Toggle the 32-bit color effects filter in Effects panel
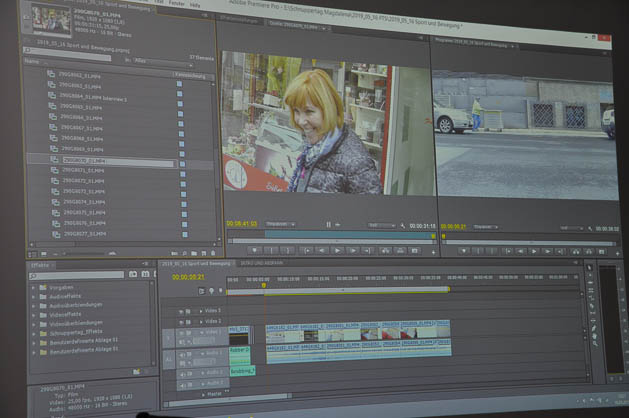This screenshot has height=418, width=629. coord(146,274)
